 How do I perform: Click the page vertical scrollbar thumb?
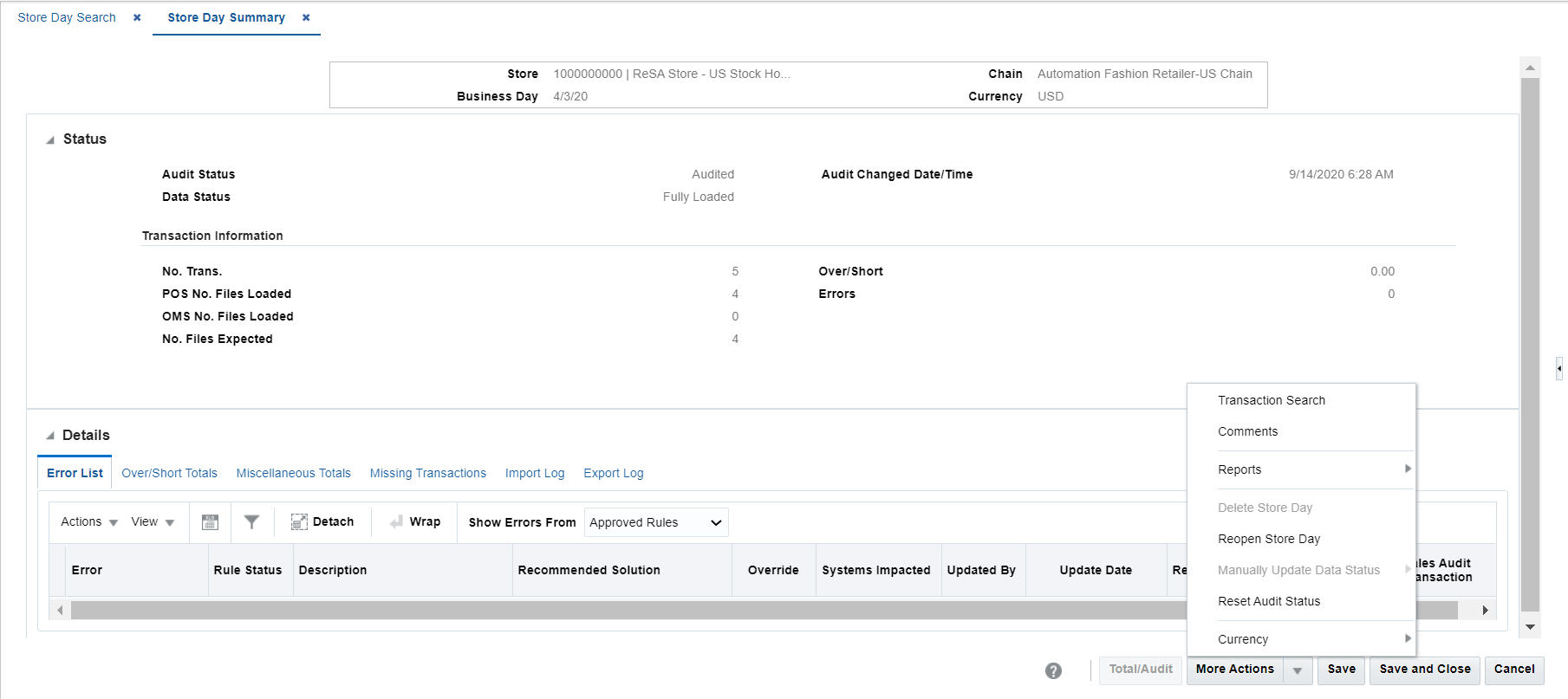pyautogui.click(x=1531, y=345)
